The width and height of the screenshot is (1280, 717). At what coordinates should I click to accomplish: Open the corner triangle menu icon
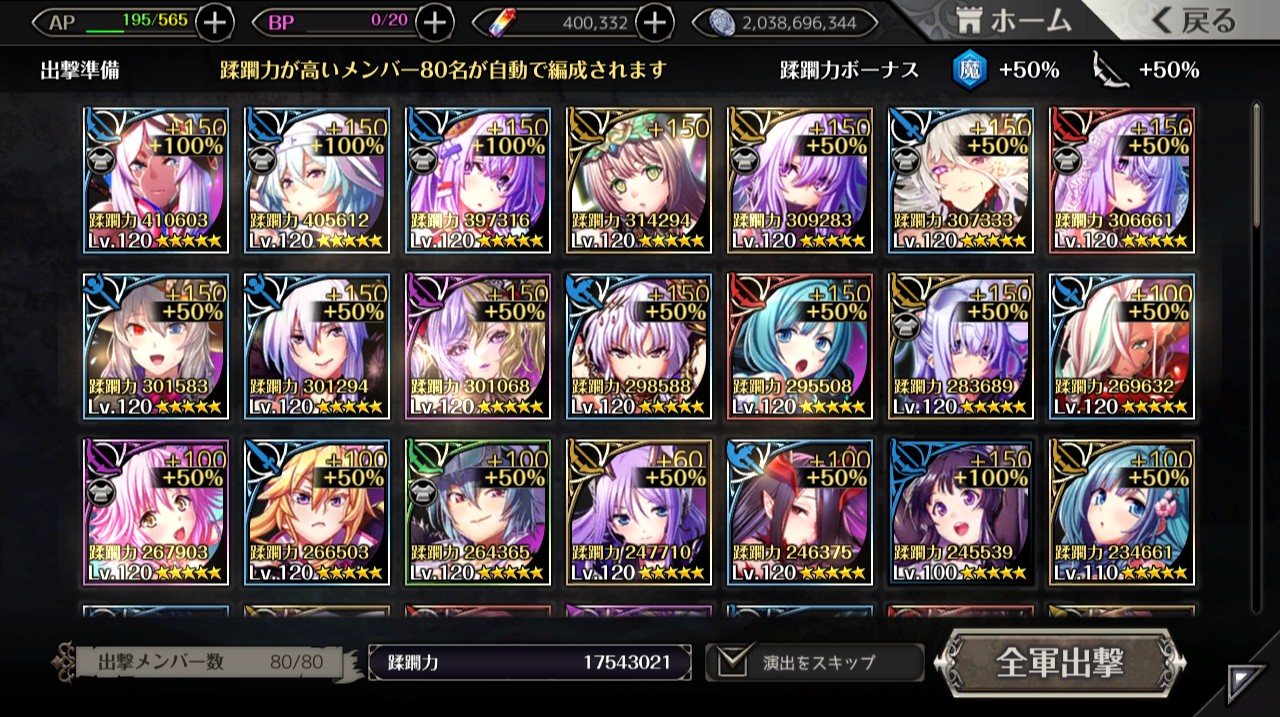point(1246,683)
